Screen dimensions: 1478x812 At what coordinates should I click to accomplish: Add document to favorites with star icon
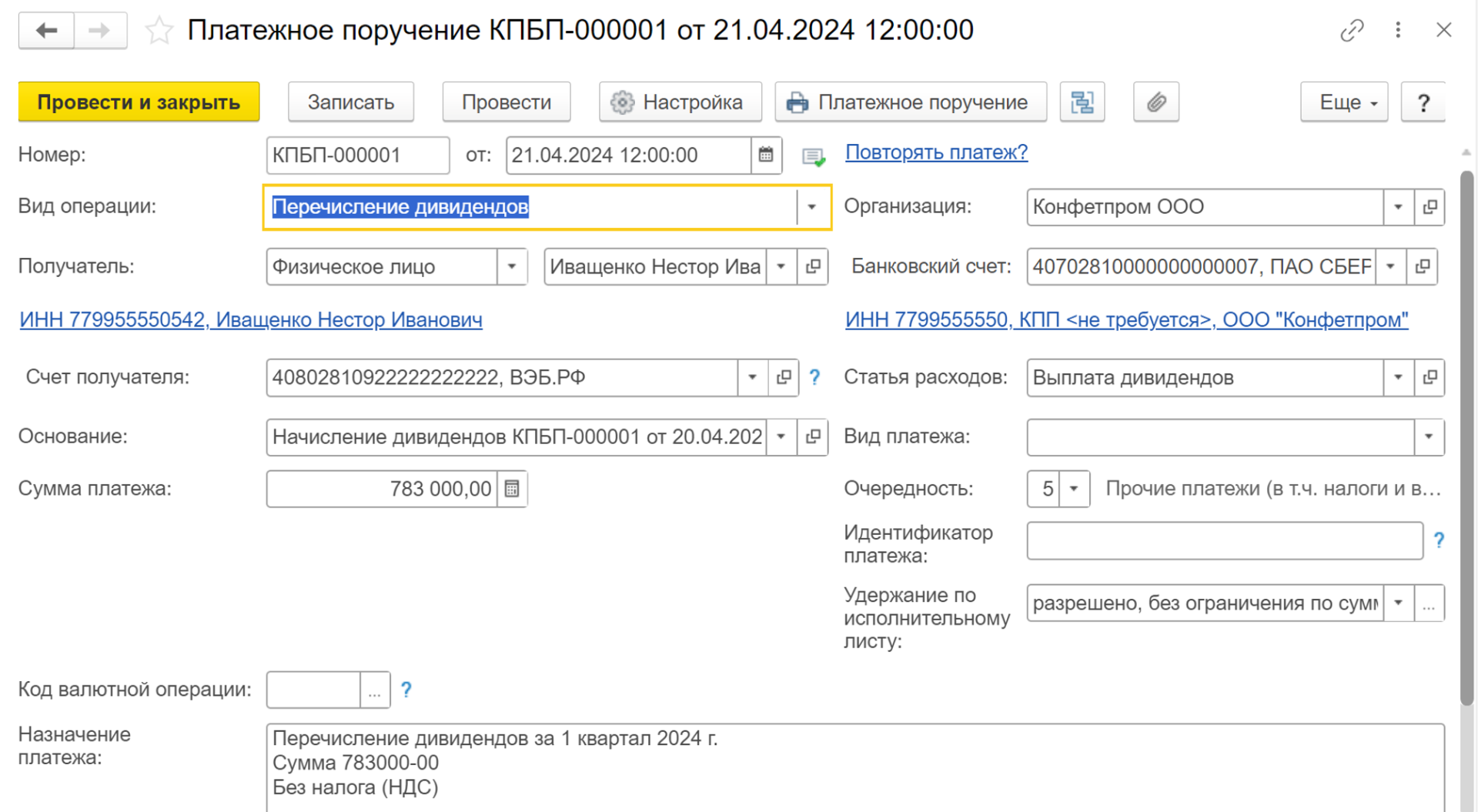159,31
